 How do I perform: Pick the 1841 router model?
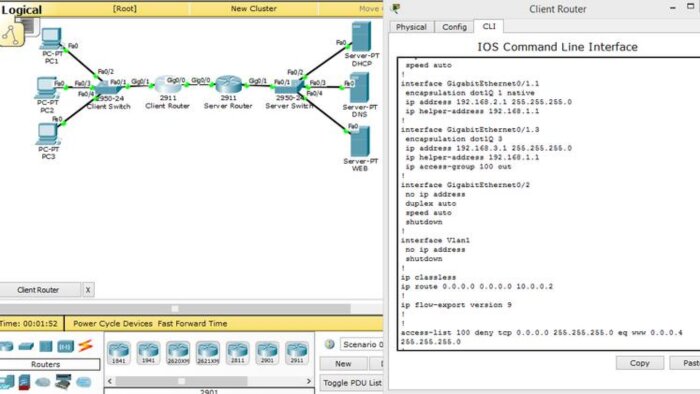[x=118, y=353]
